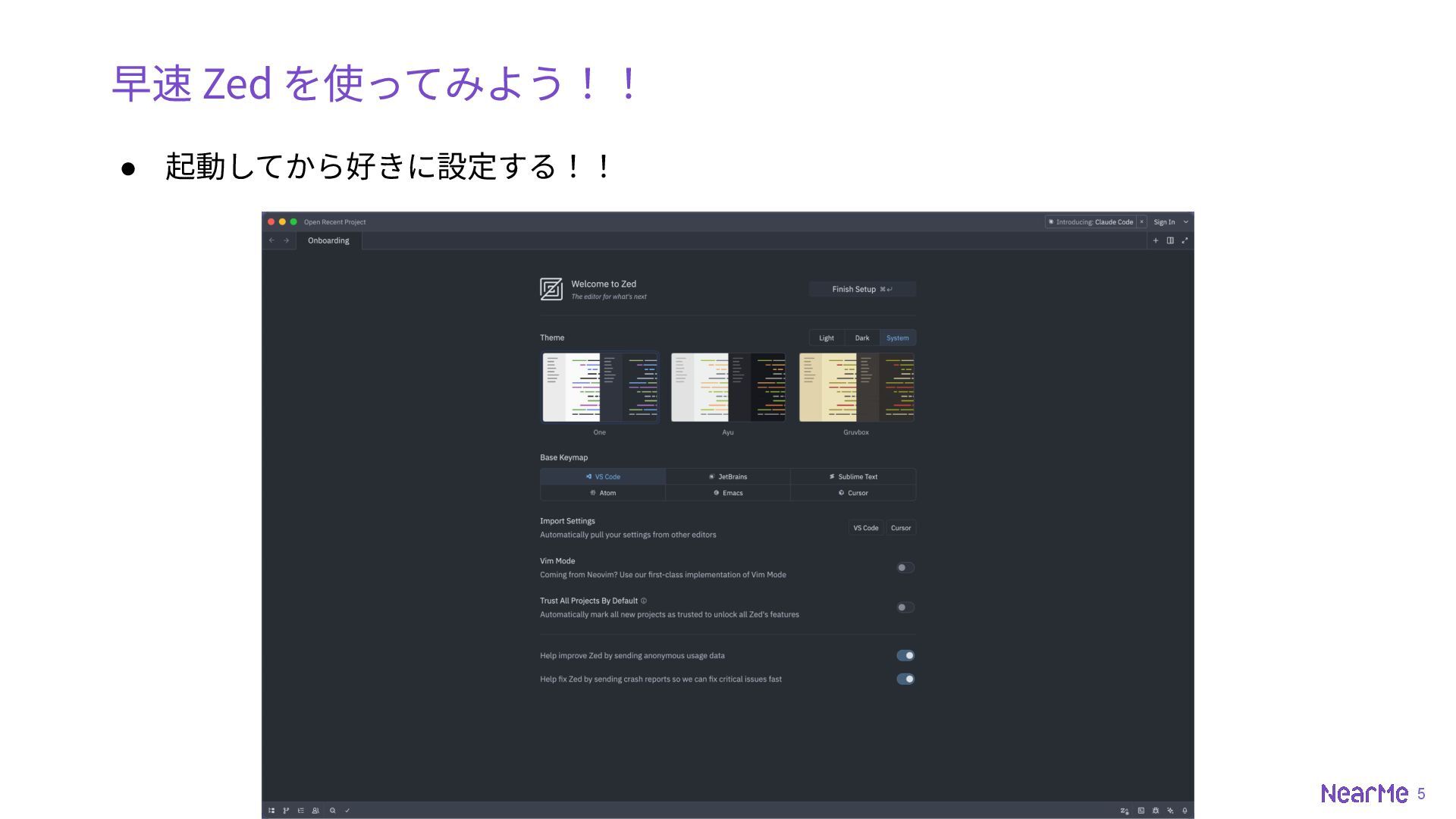Open the Recent Project picker
Screen dimensions: 1456x819
[334, 222]
